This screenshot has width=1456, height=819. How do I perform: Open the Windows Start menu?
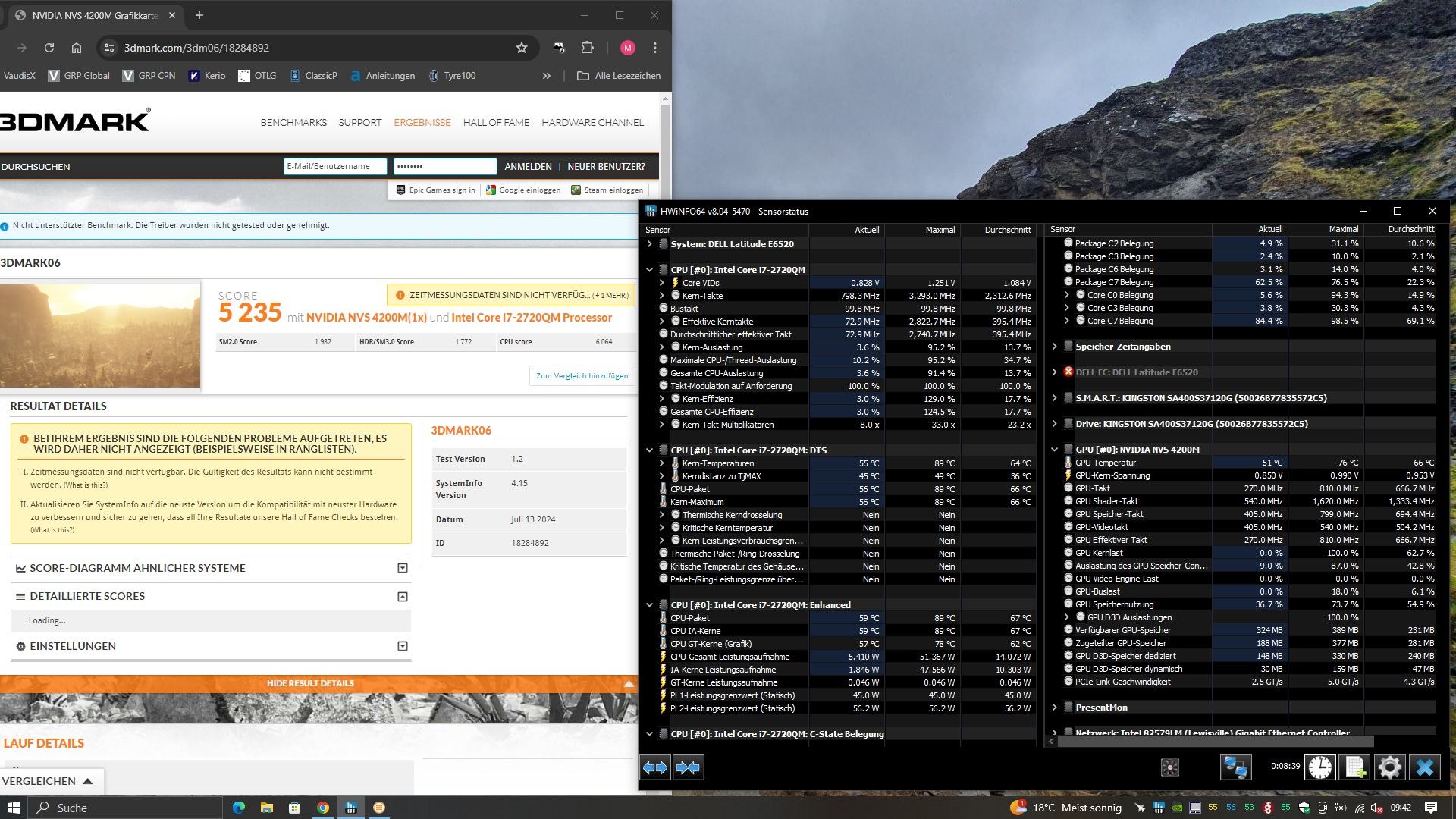14,808
